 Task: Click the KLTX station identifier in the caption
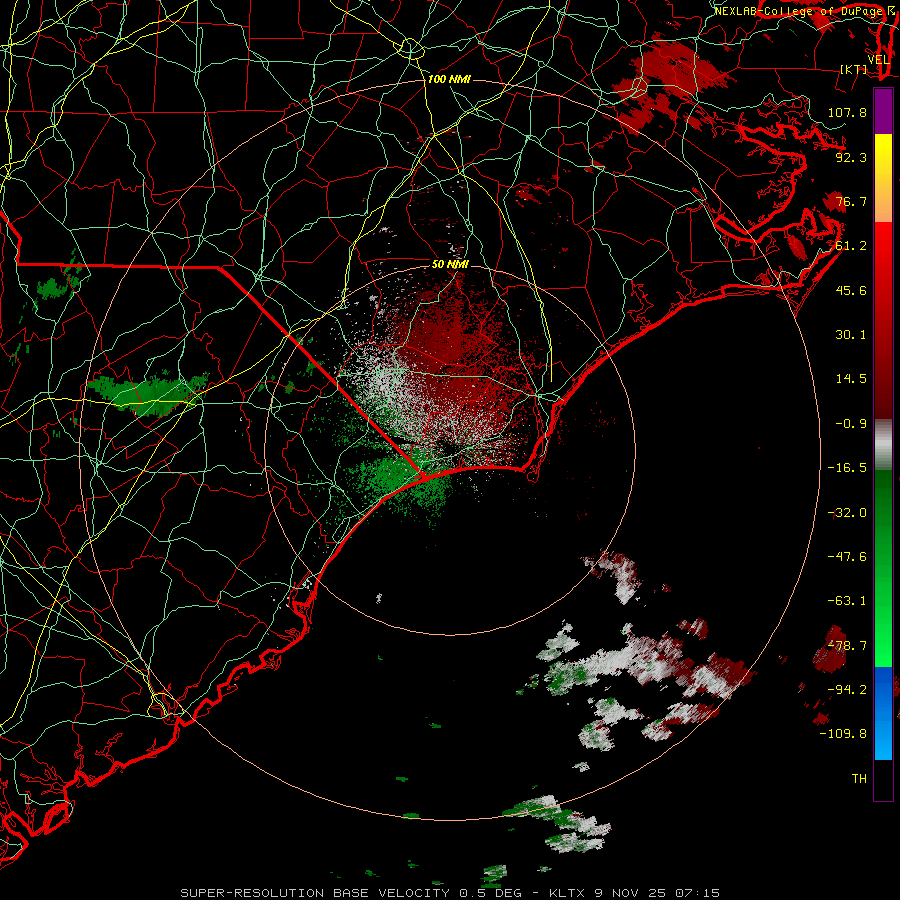tap(567, 893)
